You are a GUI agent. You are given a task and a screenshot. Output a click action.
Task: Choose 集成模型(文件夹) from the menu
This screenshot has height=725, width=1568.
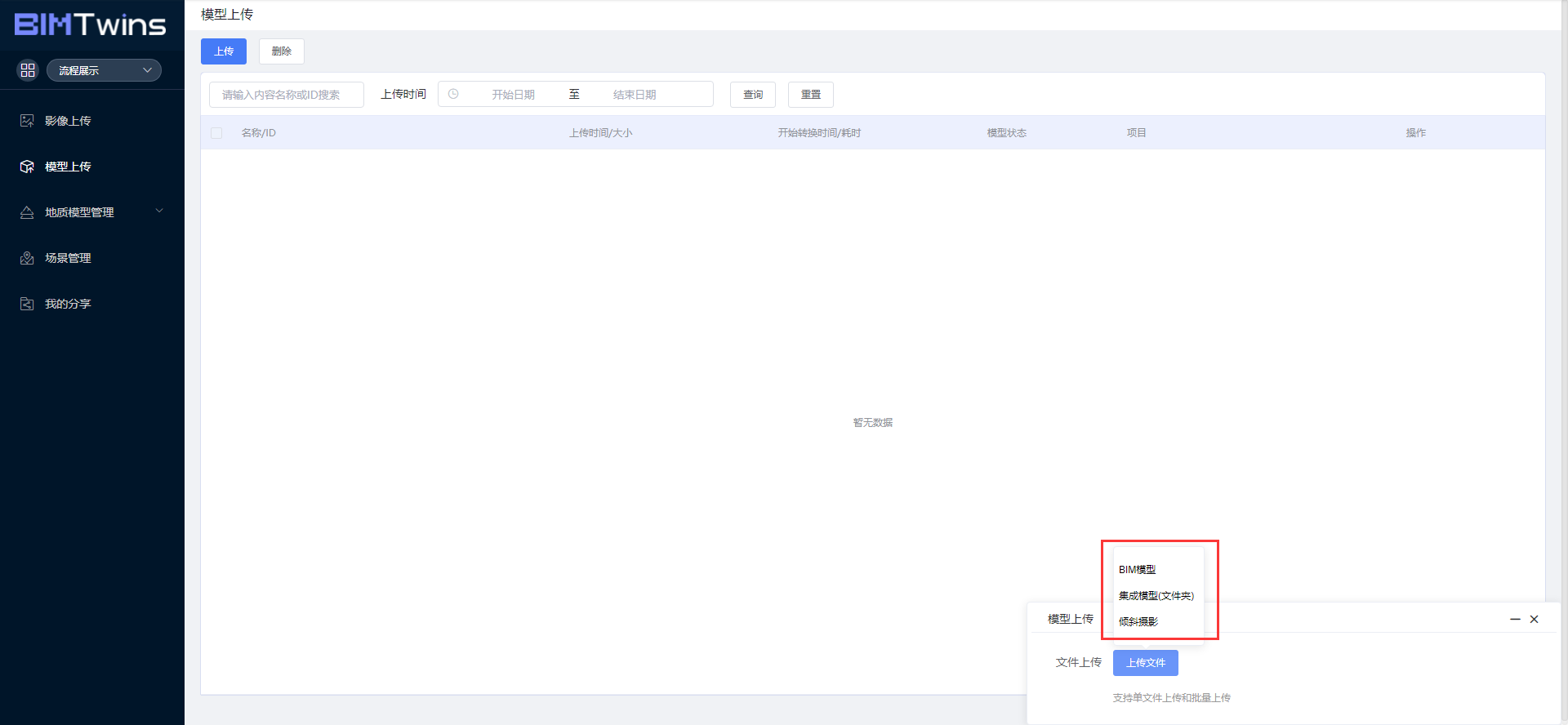[1156, 596]
